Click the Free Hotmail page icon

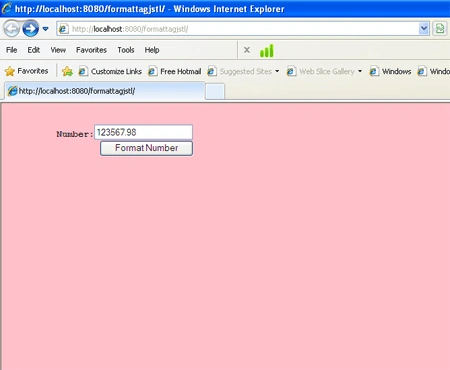tap(152, 71)
